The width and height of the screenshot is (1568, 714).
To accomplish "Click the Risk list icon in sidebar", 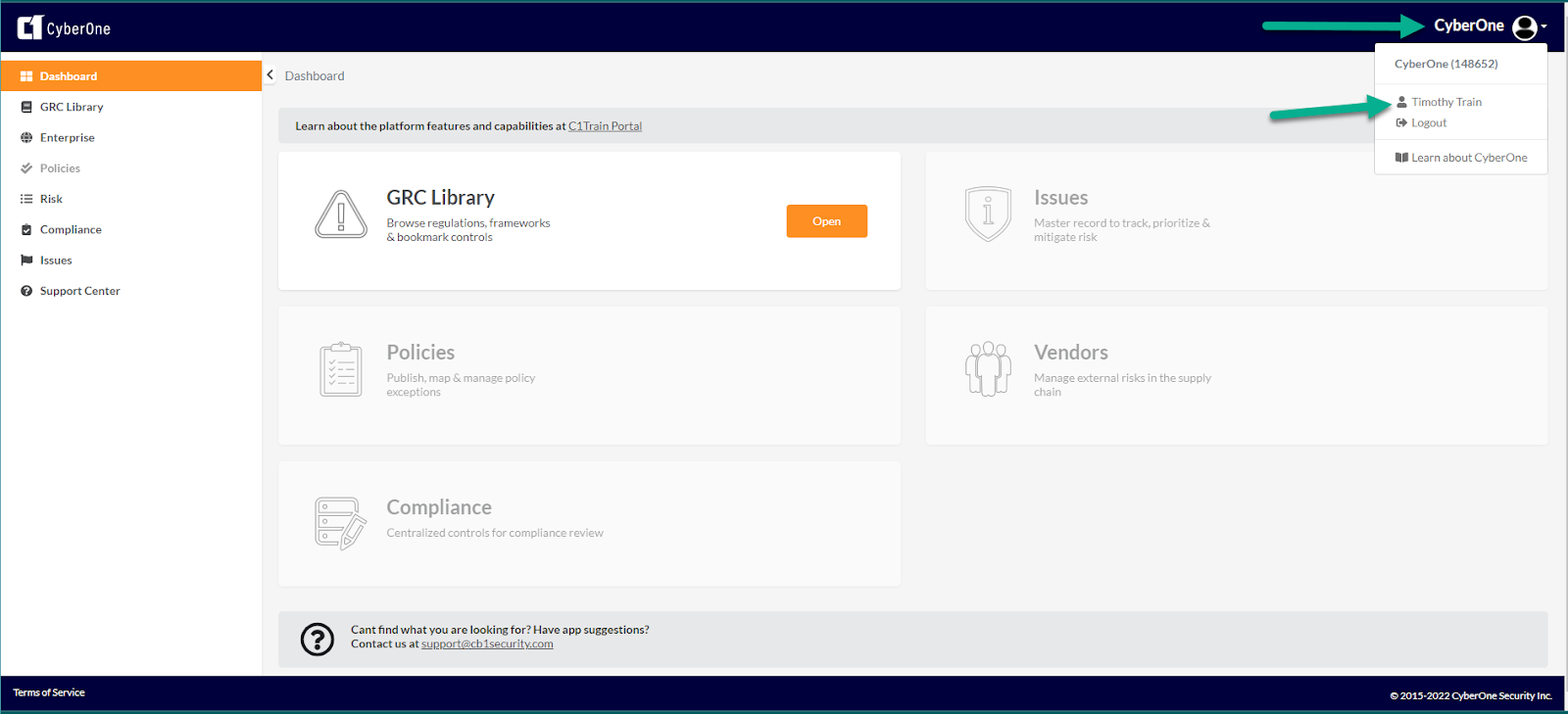I will point(26,199).
